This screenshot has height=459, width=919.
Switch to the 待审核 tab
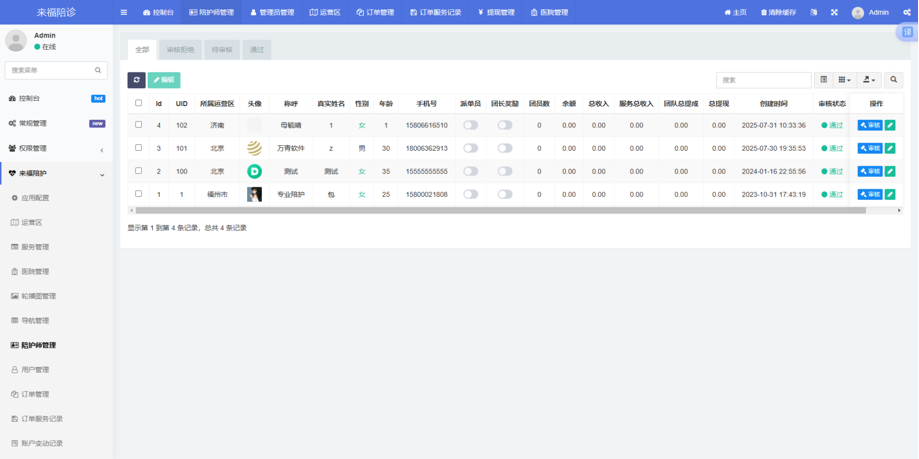click(x=222, y=49)
